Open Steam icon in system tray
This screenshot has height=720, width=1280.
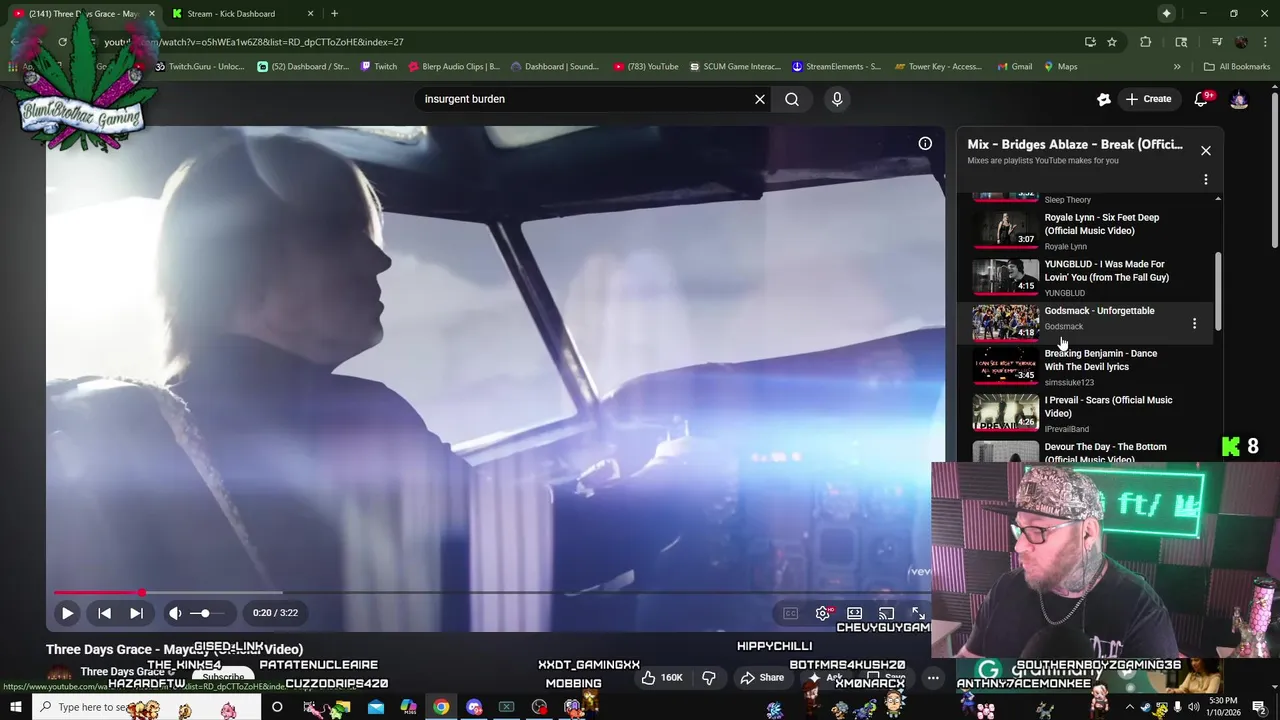coord(1146,708)
